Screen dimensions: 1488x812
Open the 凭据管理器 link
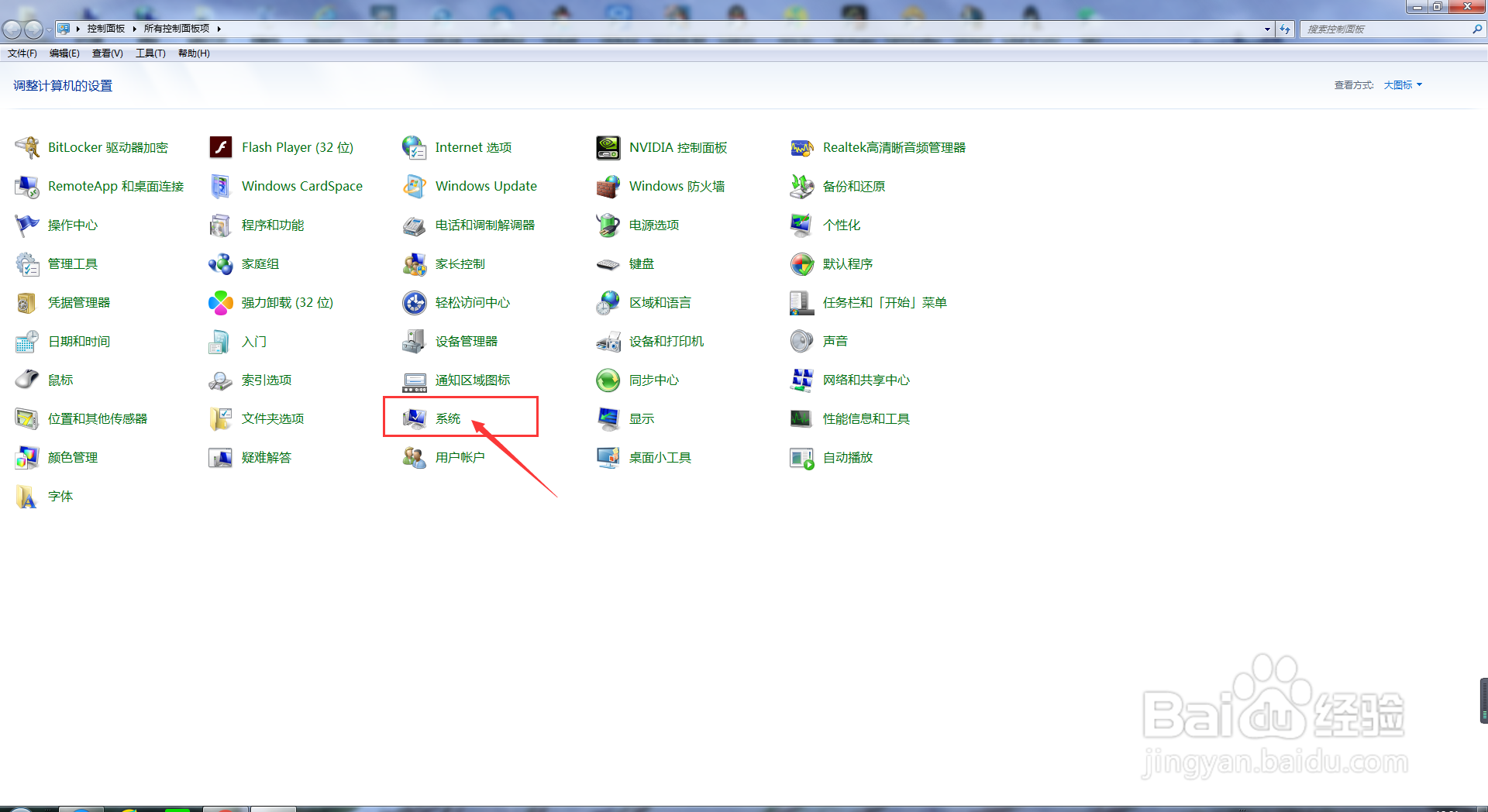[x=79, y=302]
